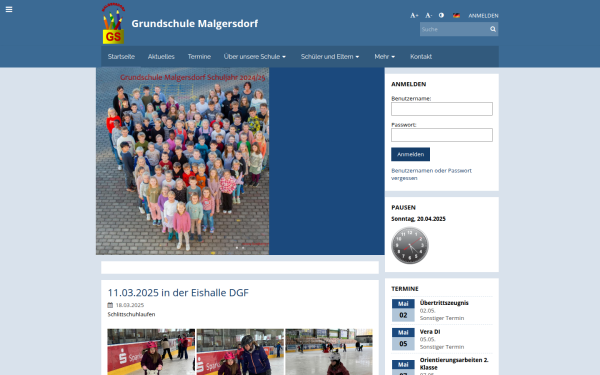The width and height of the screenshot is (600, 375).
Task: Select first slideshow indicator dot
Action: tap(237, 248)
